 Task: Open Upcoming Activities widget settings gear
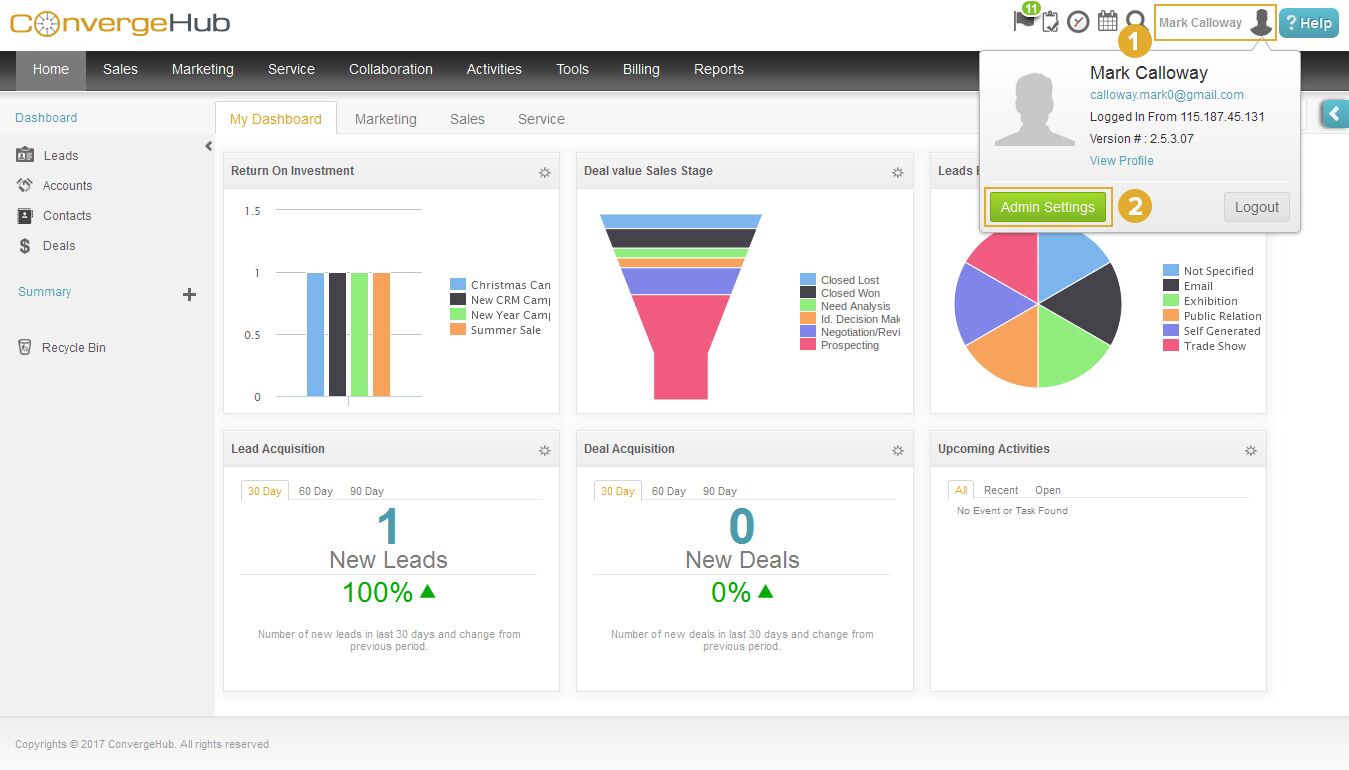(x=1250, y=451)
